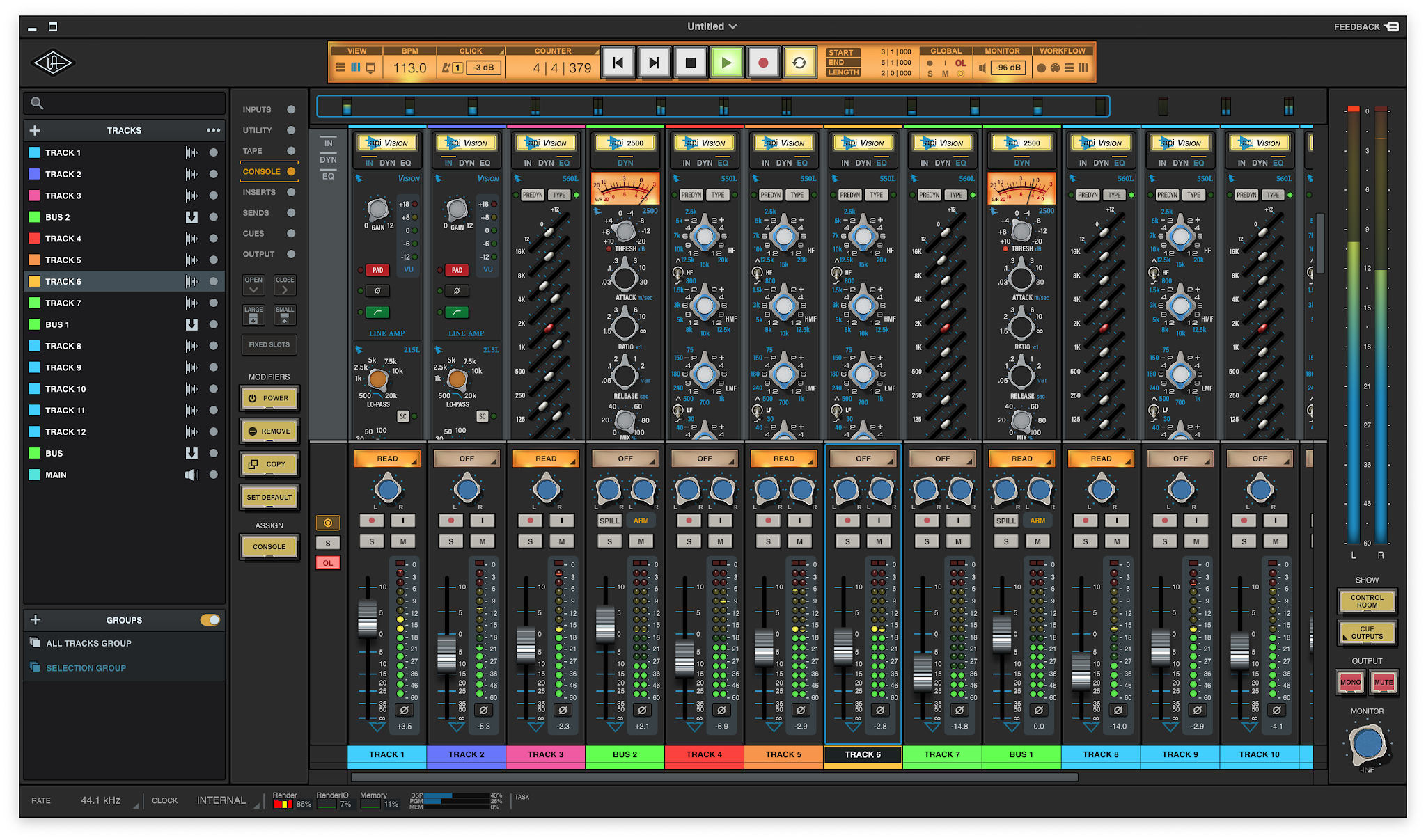Image resolution: width=1426 pixels, height=840 pixels.
Task: Click the waveform icon on TRACK 1 row
Action: pyautogui.click(x=191, y=152)
